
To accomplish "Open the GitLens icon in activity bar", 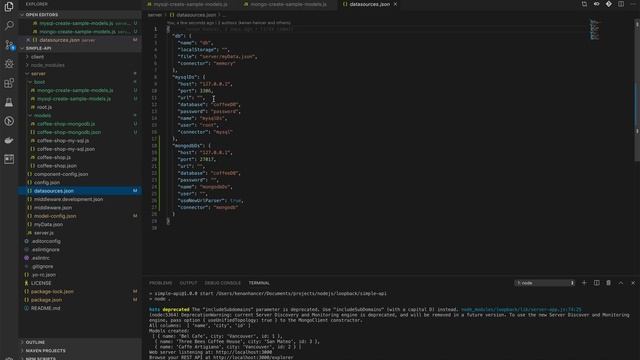I will coord(9,121).
